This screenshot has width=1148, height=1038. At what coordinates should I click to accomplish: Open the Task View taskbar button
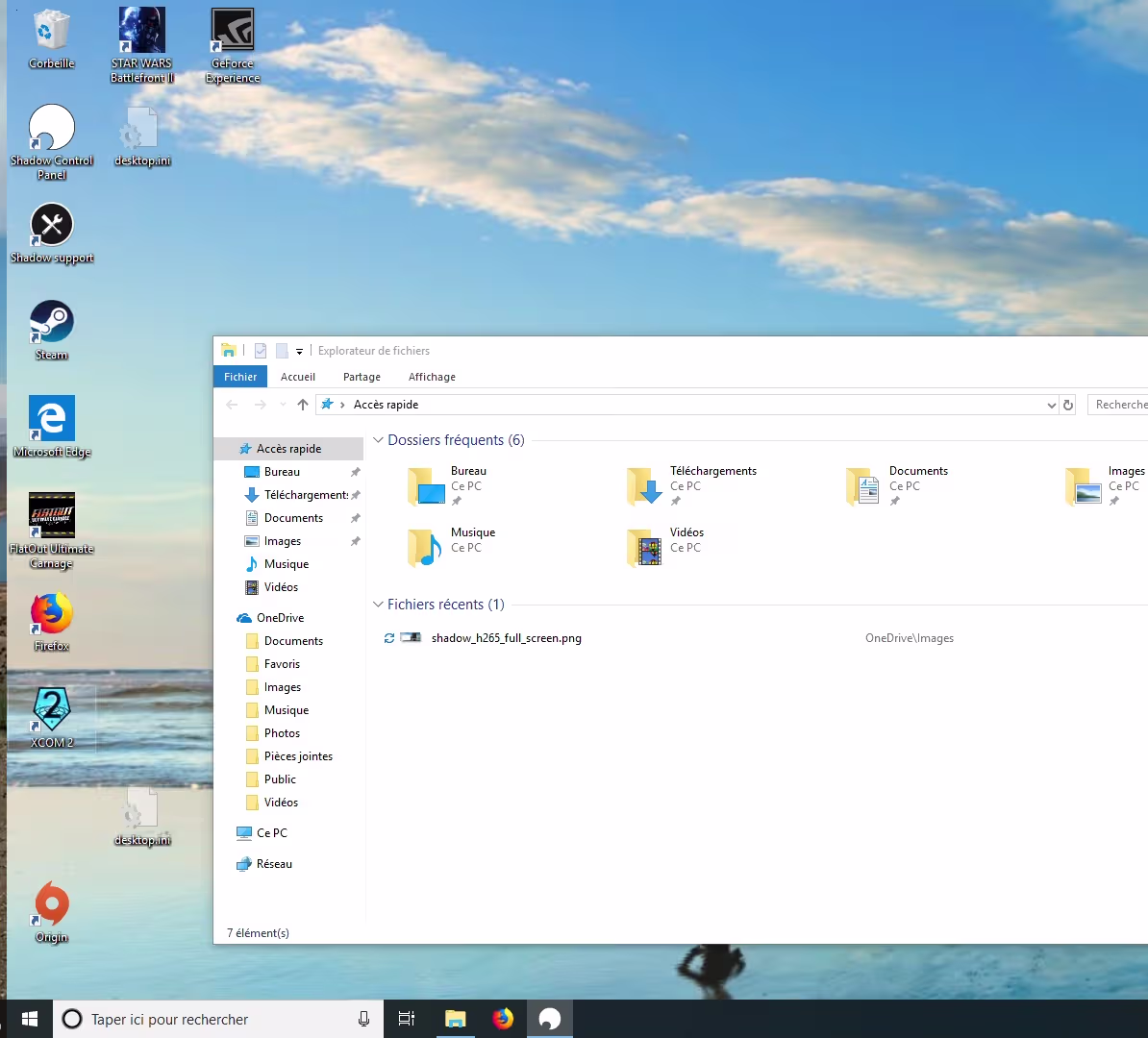pos(407,1019)
